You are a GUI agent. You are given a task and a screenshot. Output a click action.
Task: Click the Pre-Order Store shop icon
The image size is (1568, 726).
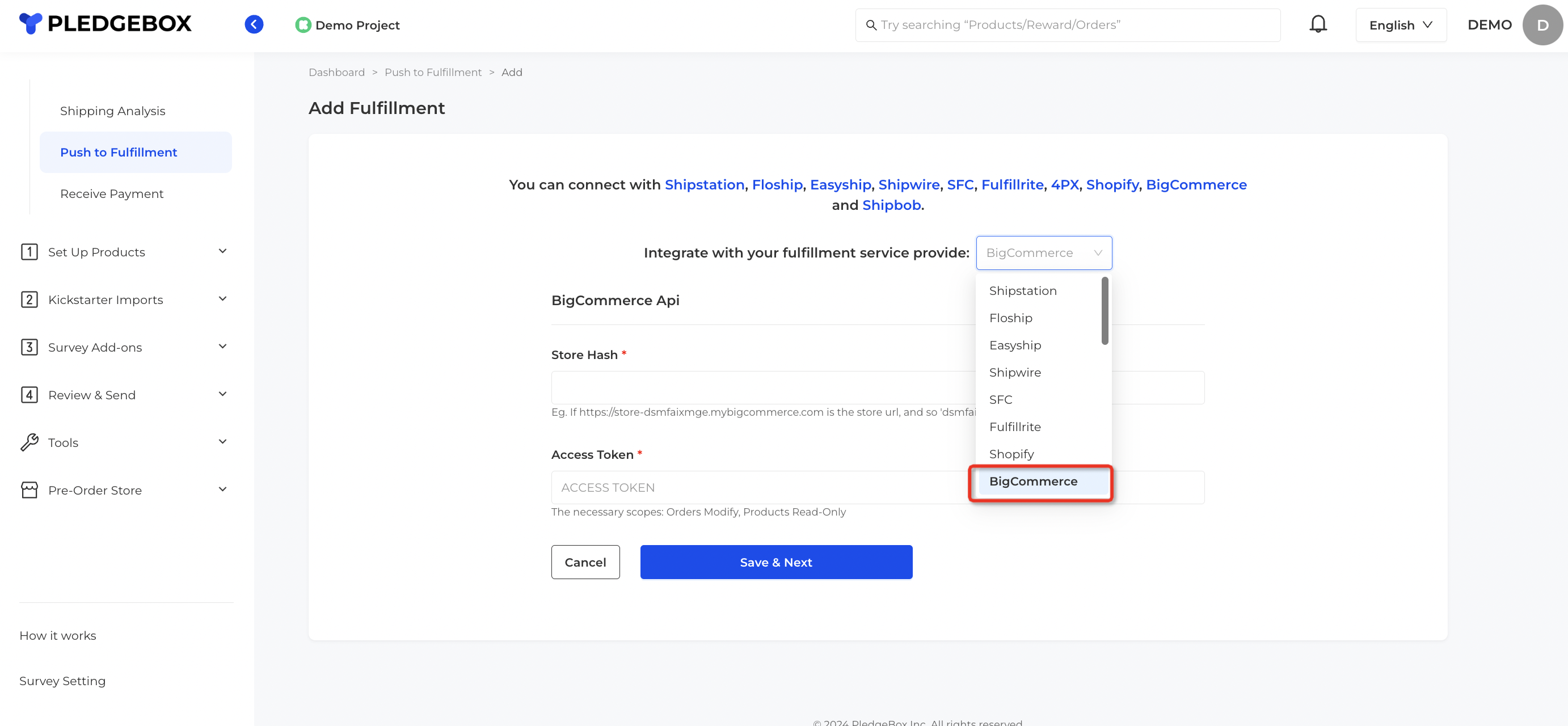pos(29,490)
